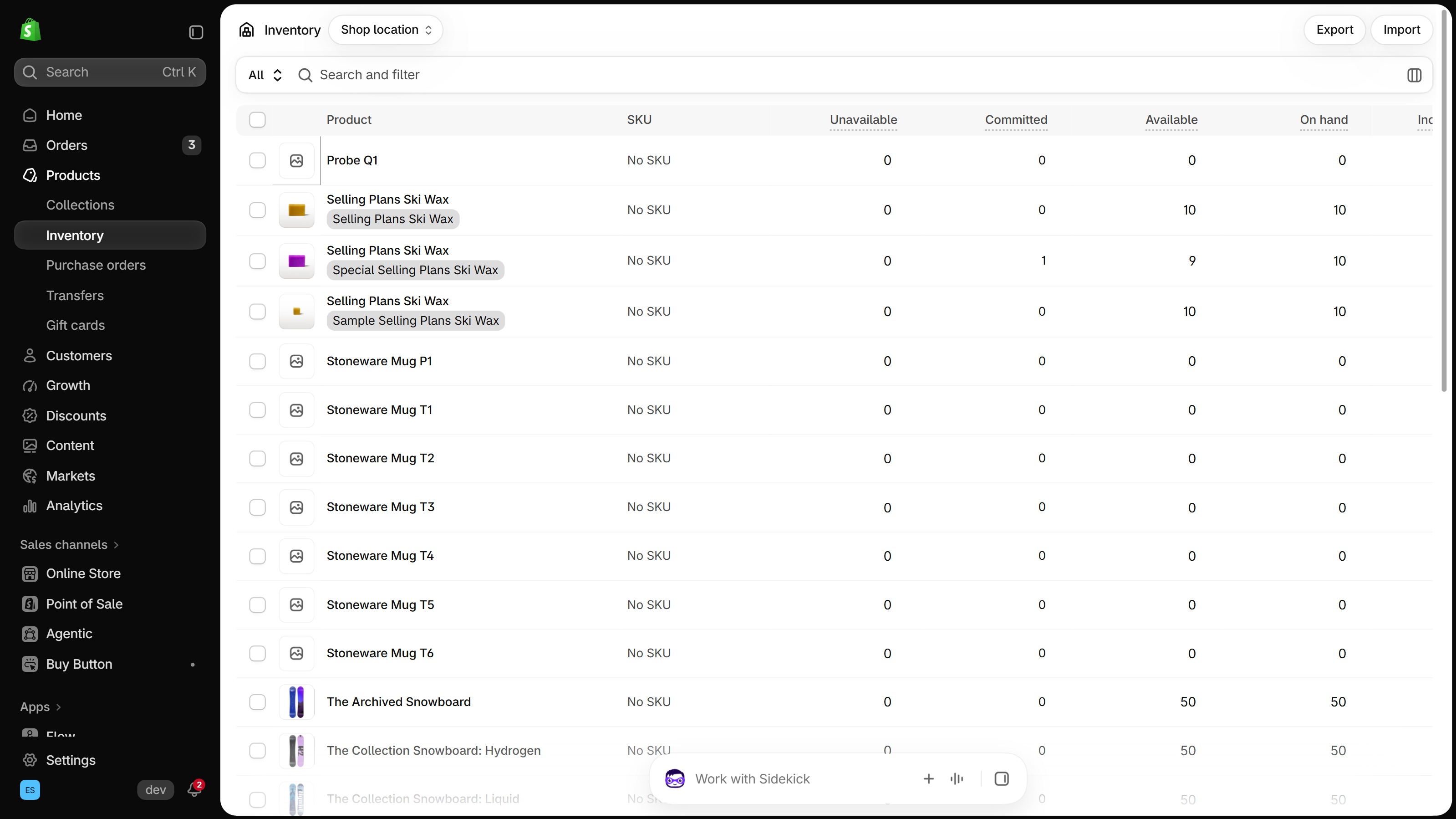Screen dimensions: 1456x819
Task: Check The Archived Snowboard checkbox
Action: 257,702
